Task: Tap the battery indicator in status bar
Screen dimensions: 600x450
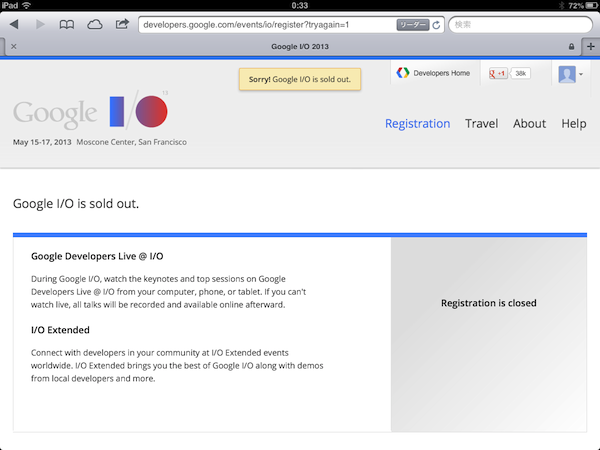Action: (591, 5)
